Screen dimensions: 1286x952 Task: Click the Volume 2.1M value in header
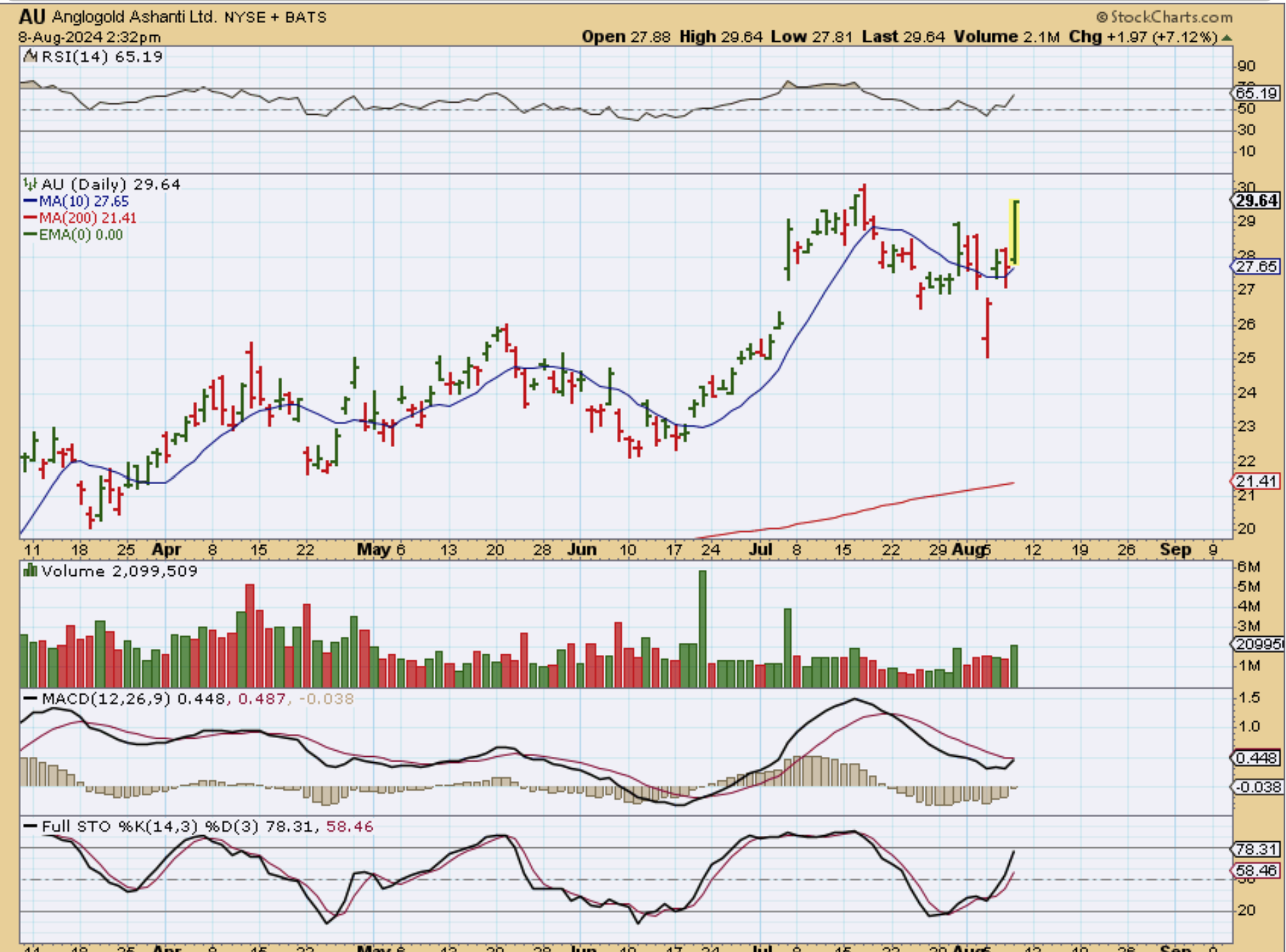tap(1007, 37)
